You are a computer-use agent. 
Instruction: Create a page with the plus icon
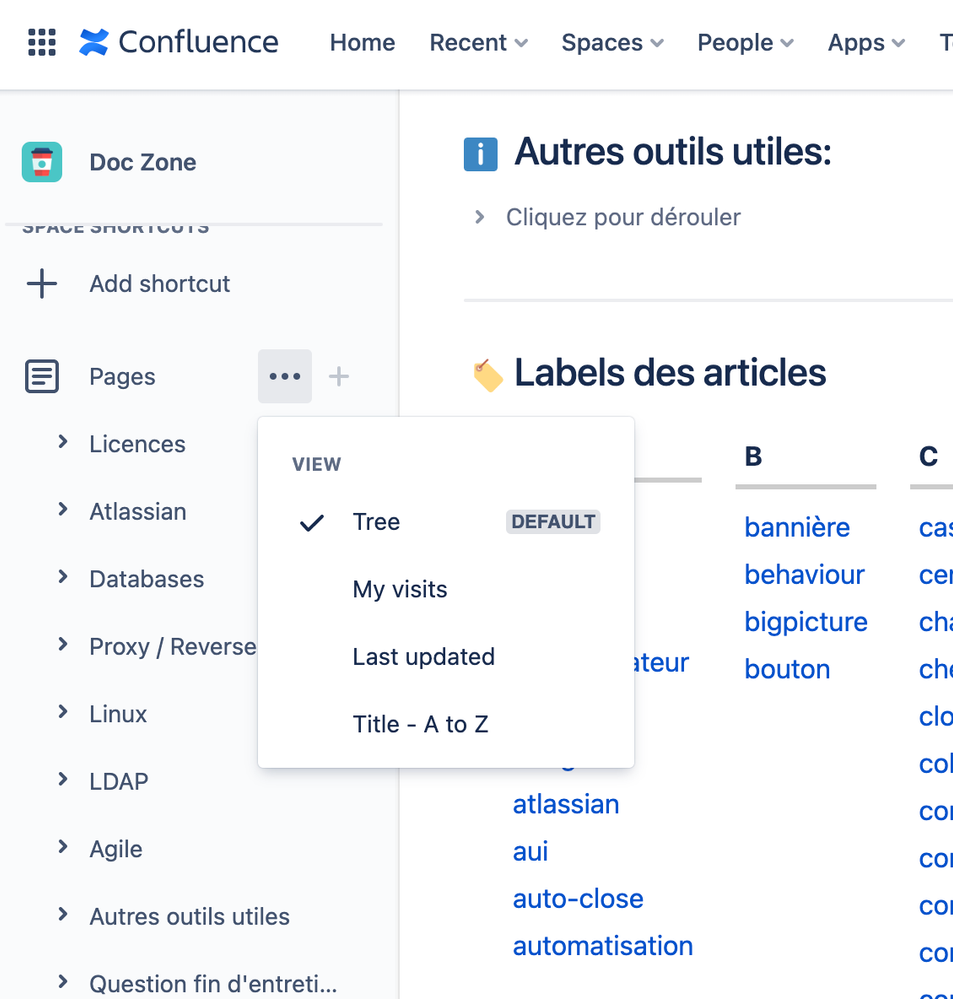pos(339,376)
